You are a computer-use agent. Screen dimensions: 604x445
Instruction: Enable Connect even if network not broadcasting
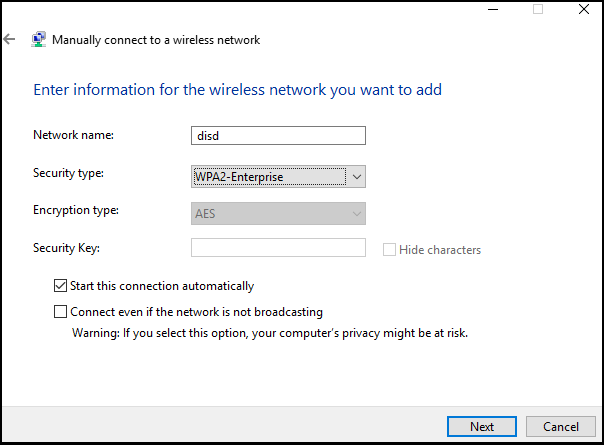[x=60, y=312]
